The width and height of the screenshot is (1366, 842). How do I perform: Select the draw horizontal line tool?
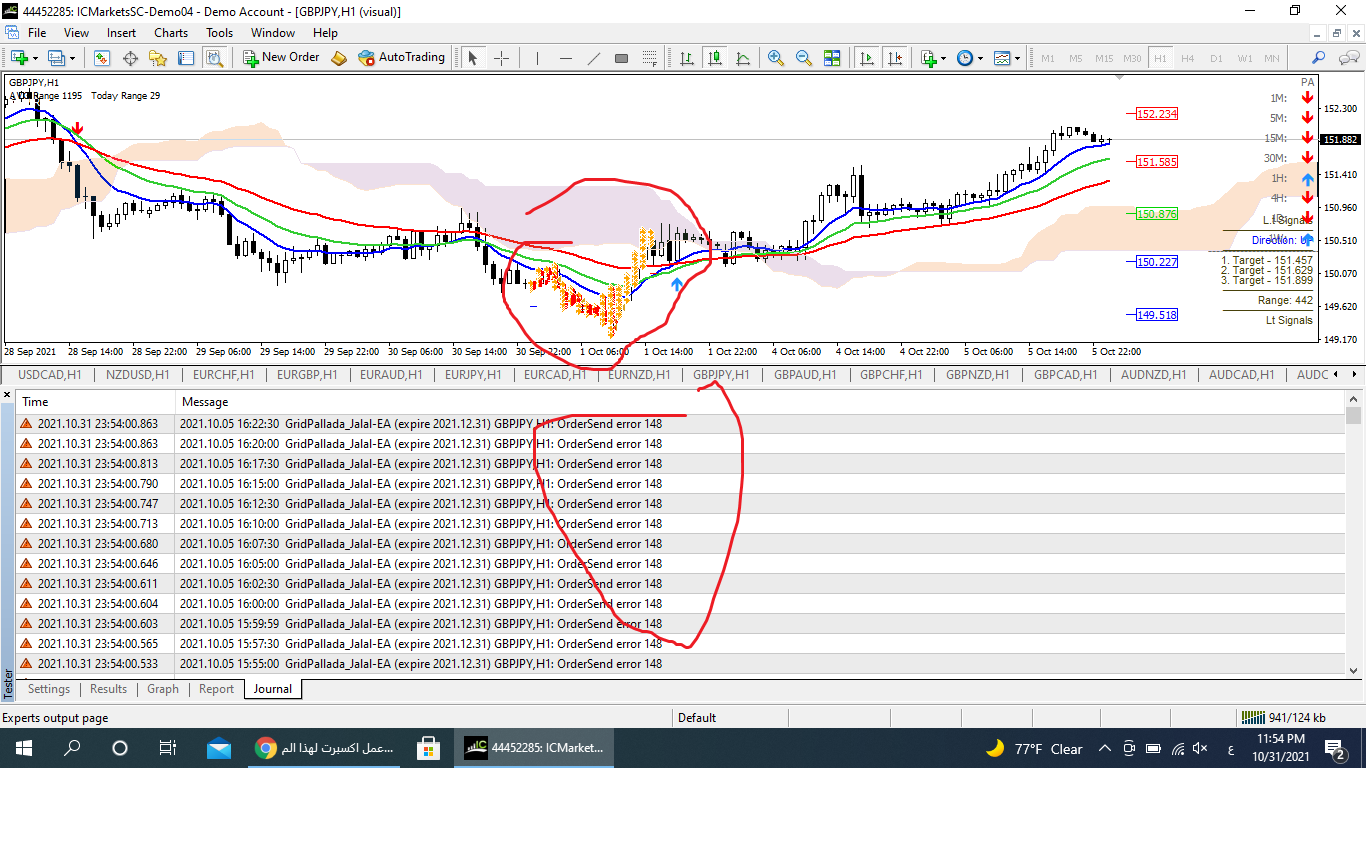click(x=566, y=58)
